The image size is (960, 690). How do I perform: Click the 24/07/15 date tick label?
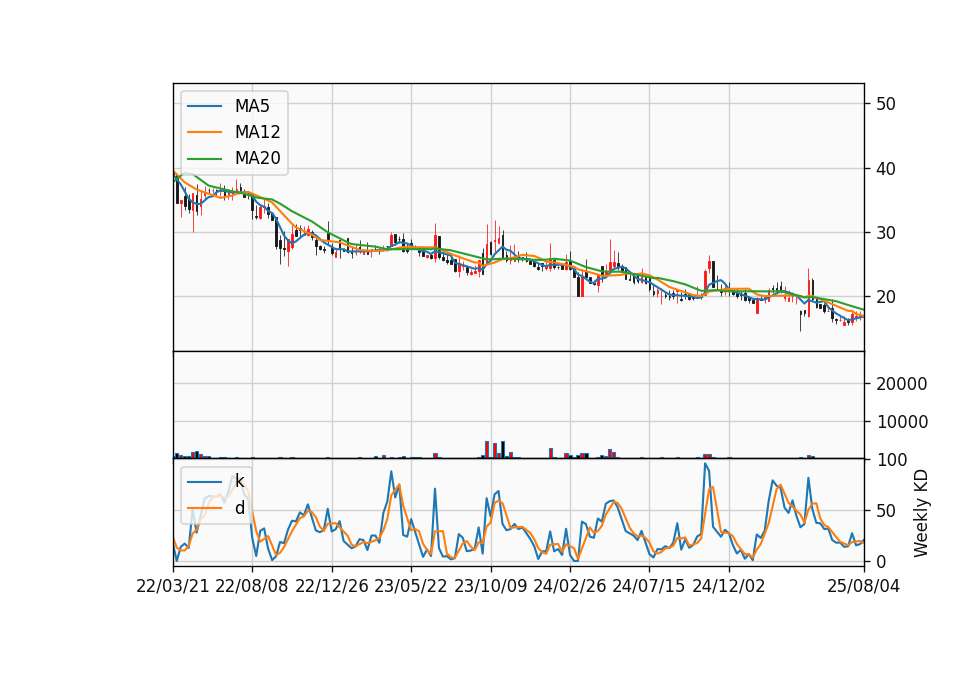(x=648, y=586)
